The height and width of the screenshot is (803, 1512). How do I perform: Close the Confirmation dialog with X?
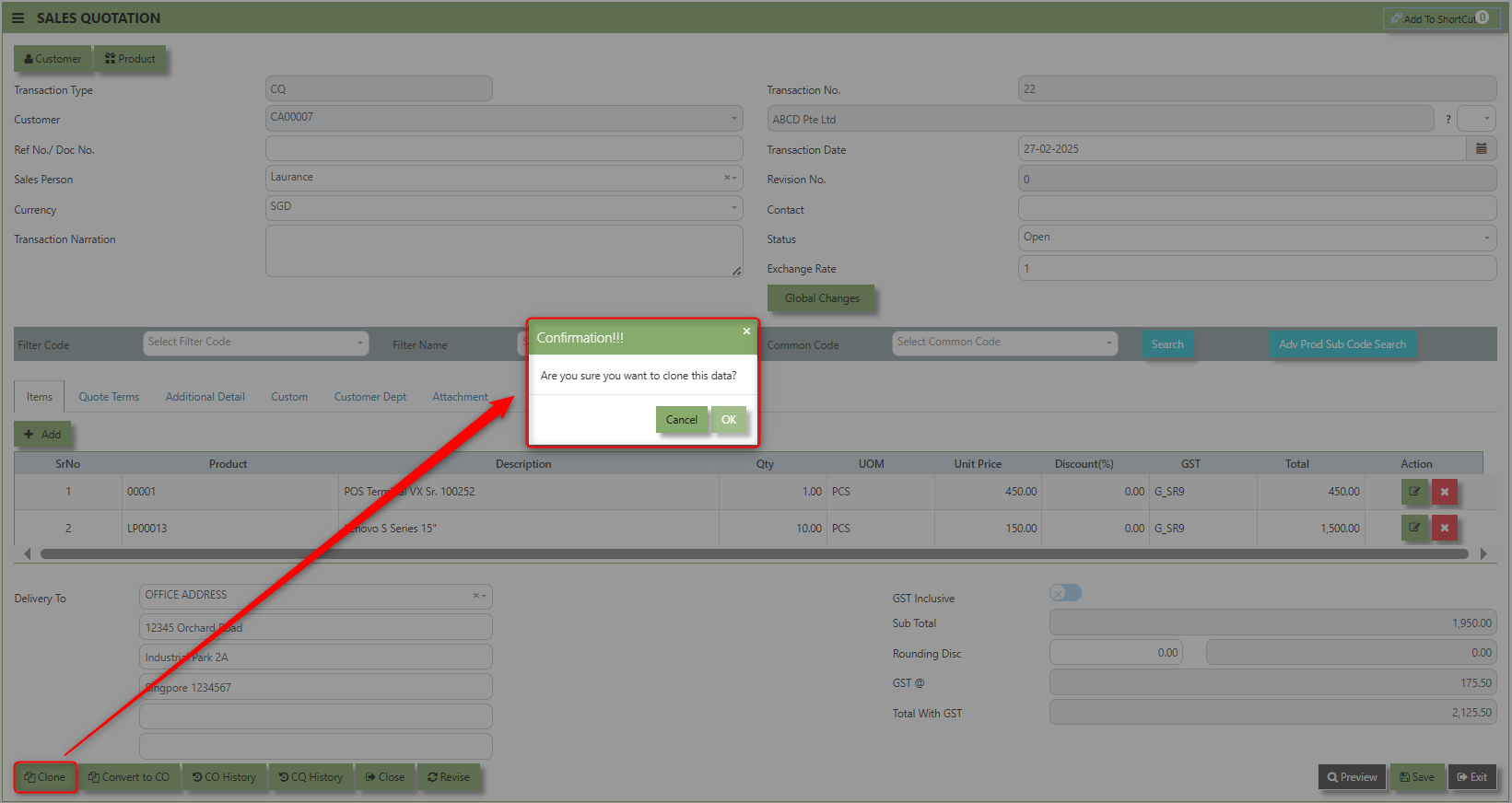click(746, 332)
